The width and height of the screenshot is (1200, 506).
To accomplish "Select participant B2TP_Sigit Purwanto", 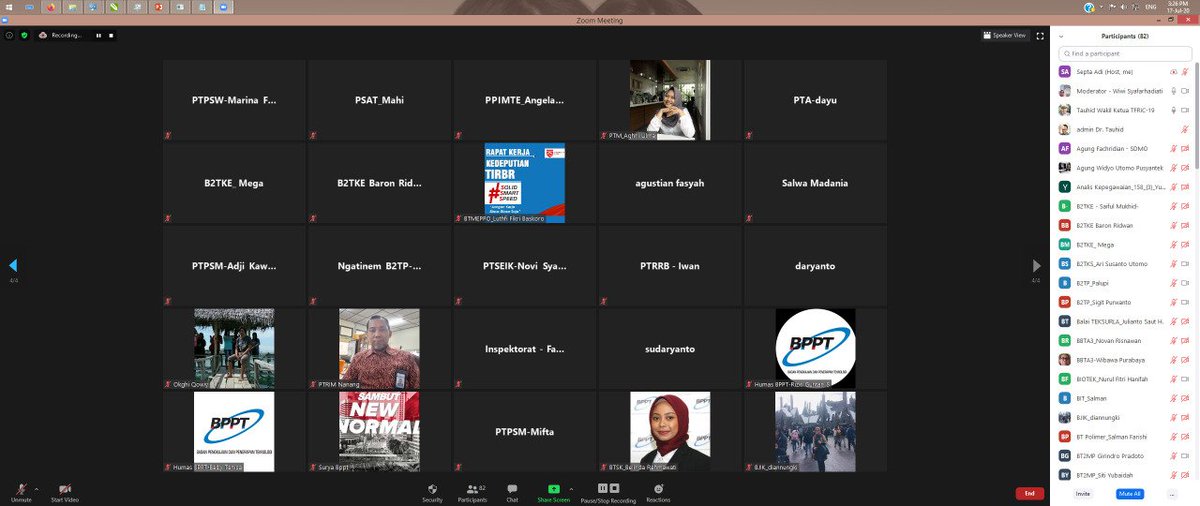I will (1124, 302).
